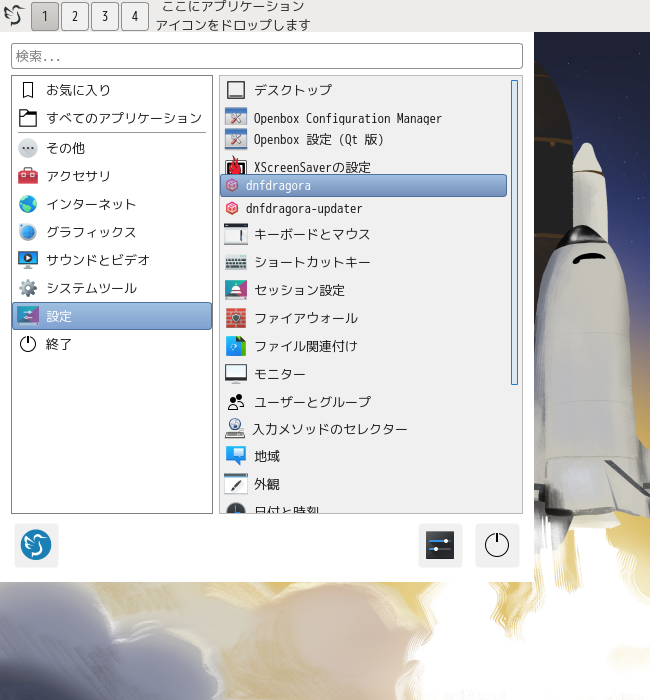Viewport: 650px width, 700px height.
Task: Select the アクセサリ category
Action: tap(112, 176)
